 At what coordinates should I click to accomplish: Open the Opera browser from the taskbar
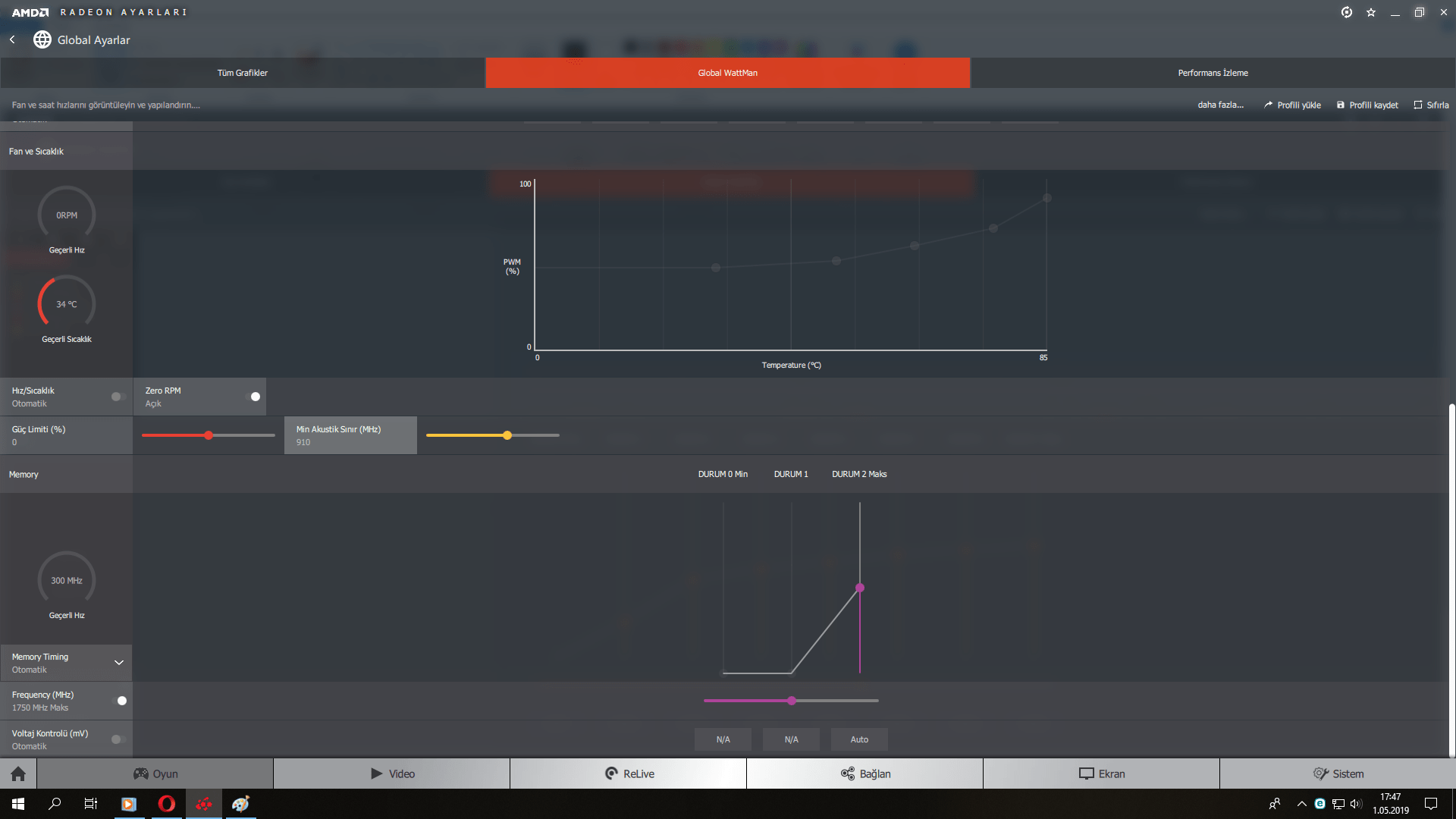click(x=166, y=804)
